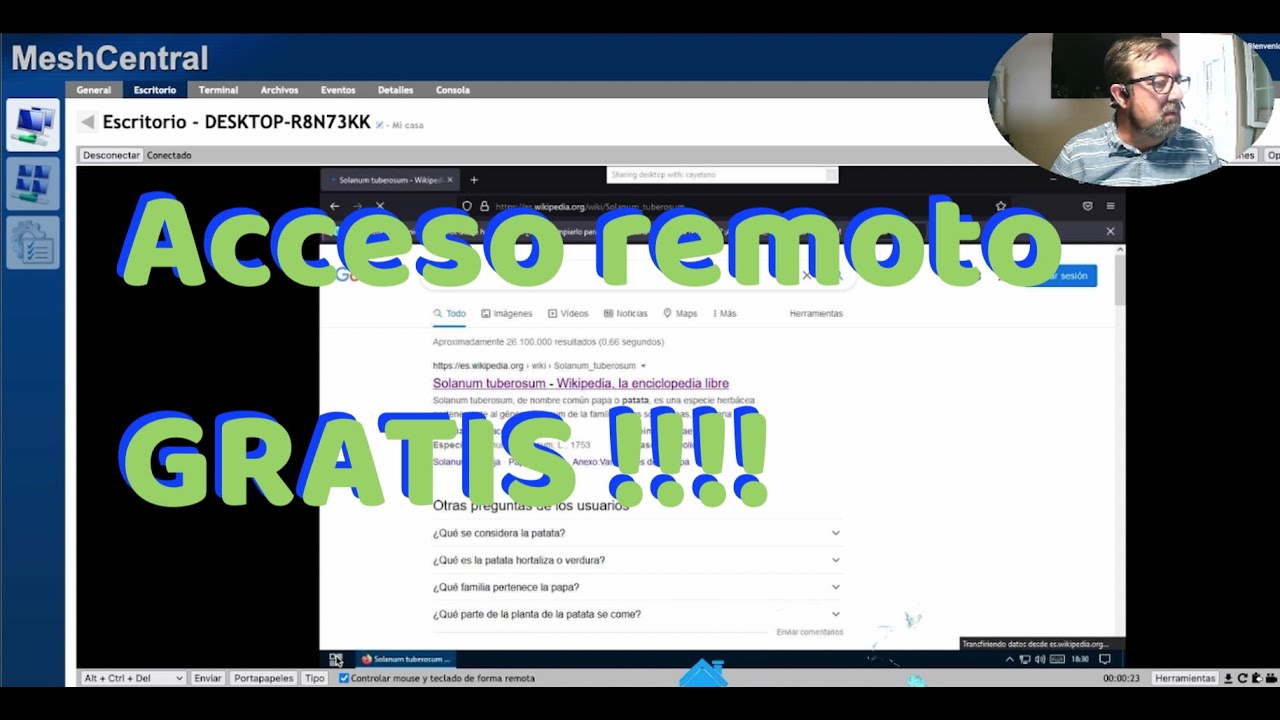Image resolution: width=1280 pixels, height=720 pixels.
Task: Stop page loading with X button
Action: pyautogui.click(x=380, y=206)
